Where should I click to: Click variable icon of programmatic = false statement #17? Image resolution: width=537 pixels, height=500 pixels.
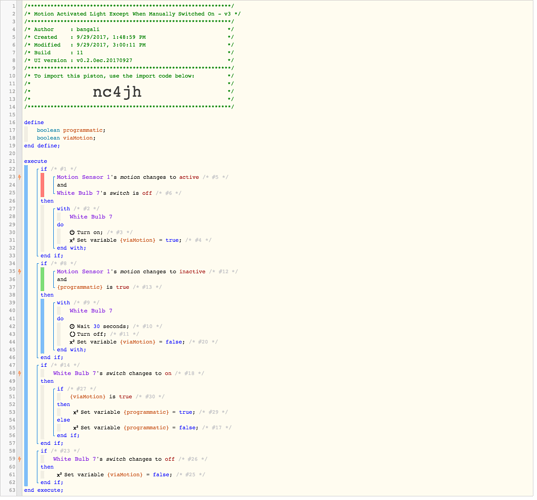(x=76, y=428)
